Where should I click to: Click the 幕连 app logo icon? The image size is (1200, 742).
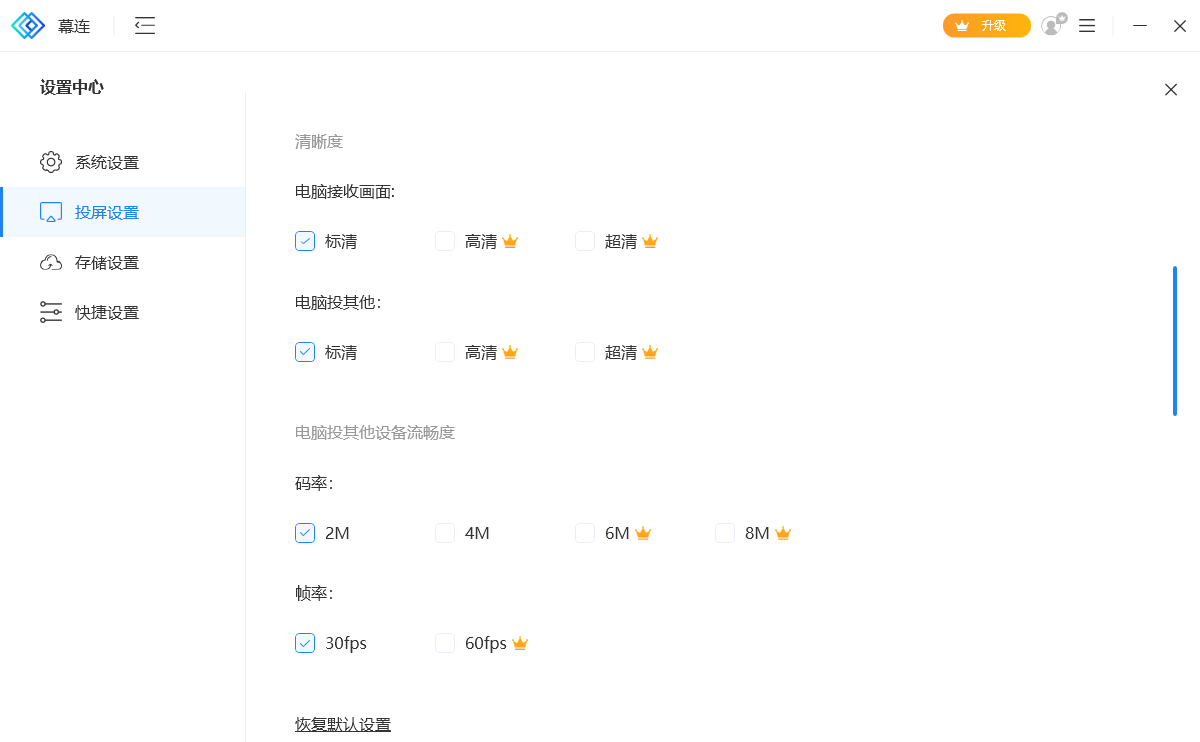coord(28,26)
